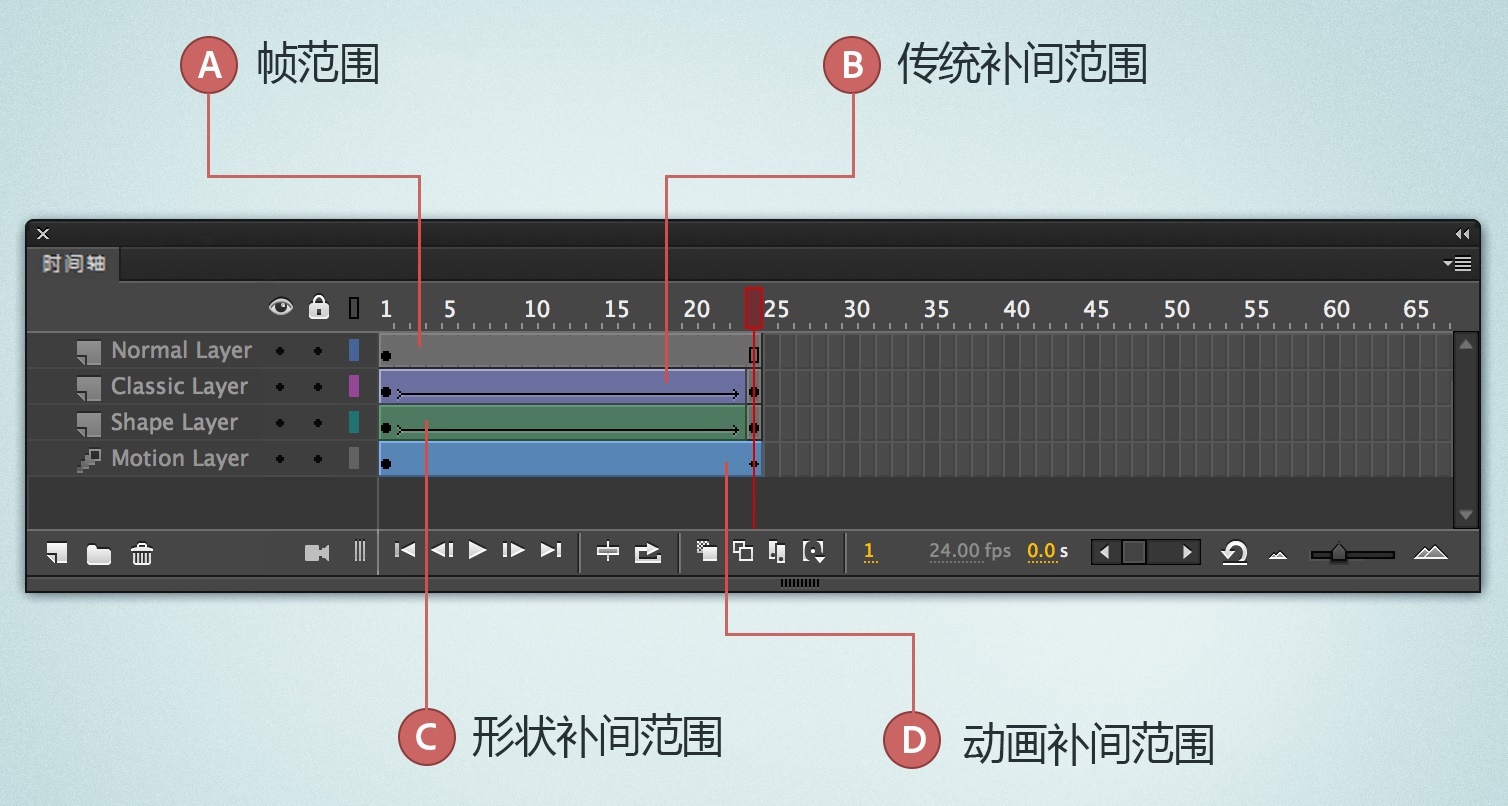Image resolution: width=1508 pixels, height=806 pixels.
Task: Show Shape Layer as outlines only
Action: pos(354,422)
